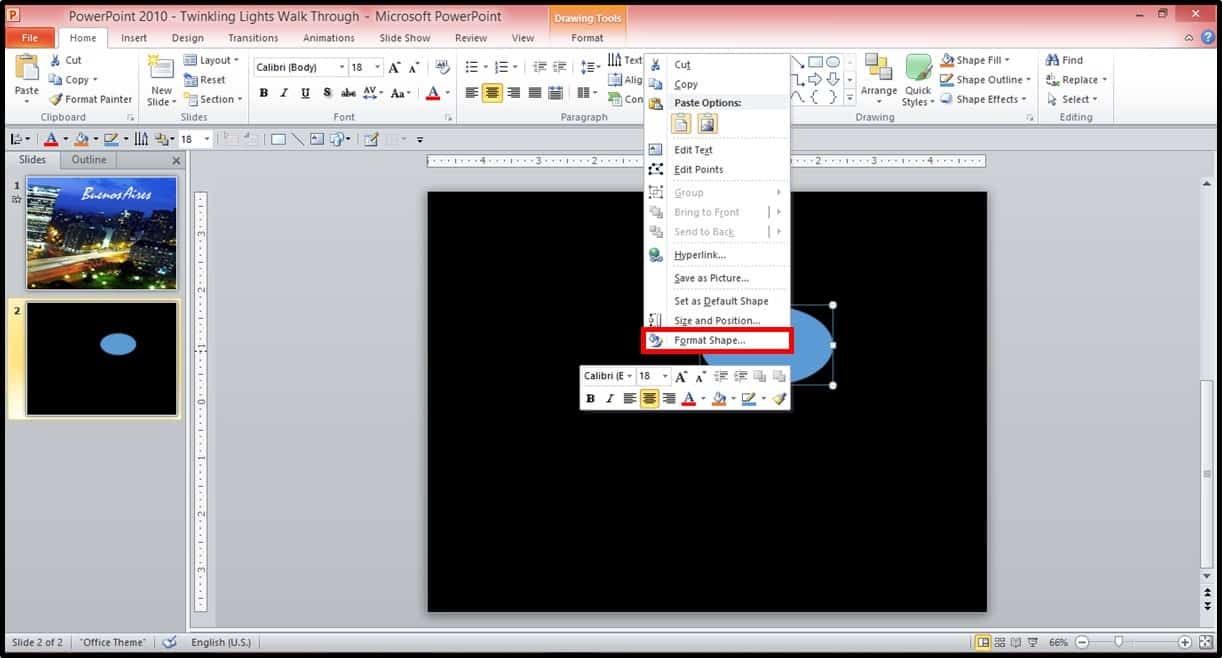Toggle Underline in ribbon Font group
Image resolution: width=1222 pixels, height=658 pixels.
(305, 93)
